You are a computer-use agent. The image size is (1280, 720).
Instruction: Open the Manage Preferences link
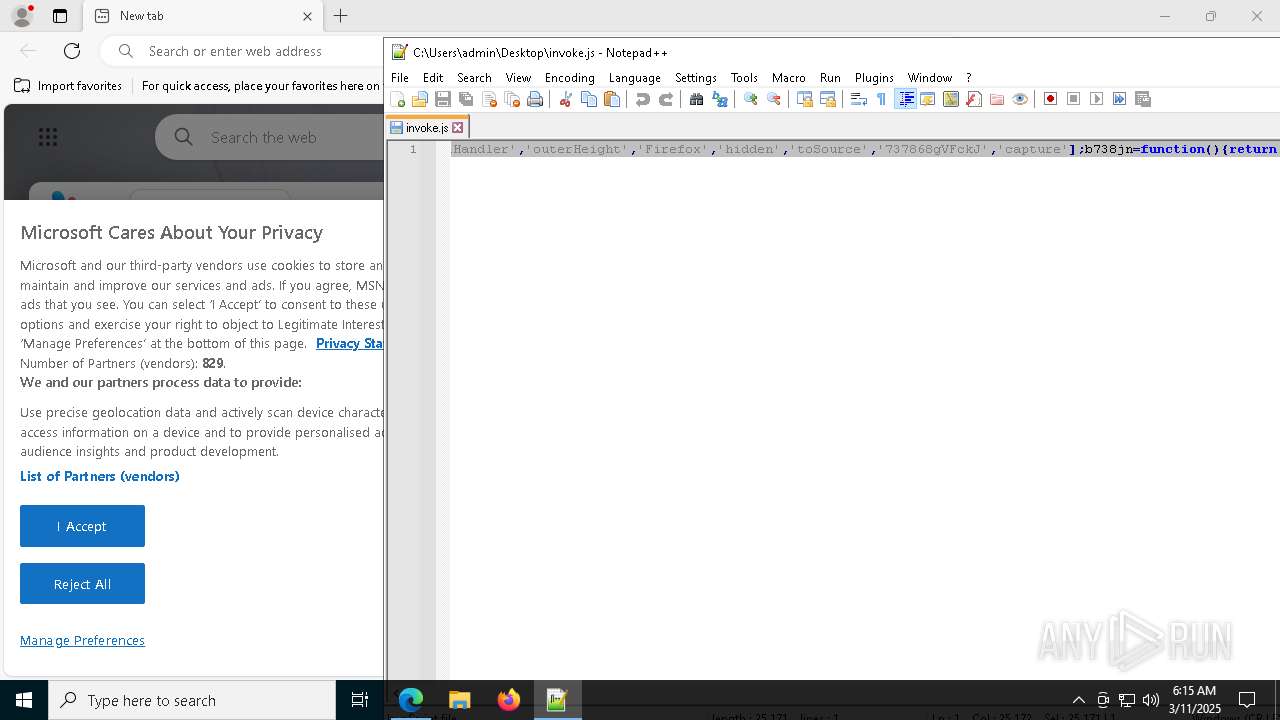pyautogui.click(x=82, y=640)
